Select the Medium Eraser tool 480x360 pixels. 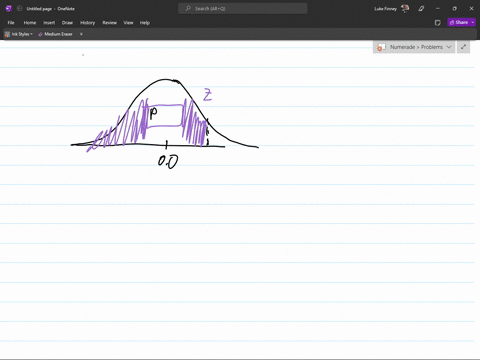pos(55,34)
